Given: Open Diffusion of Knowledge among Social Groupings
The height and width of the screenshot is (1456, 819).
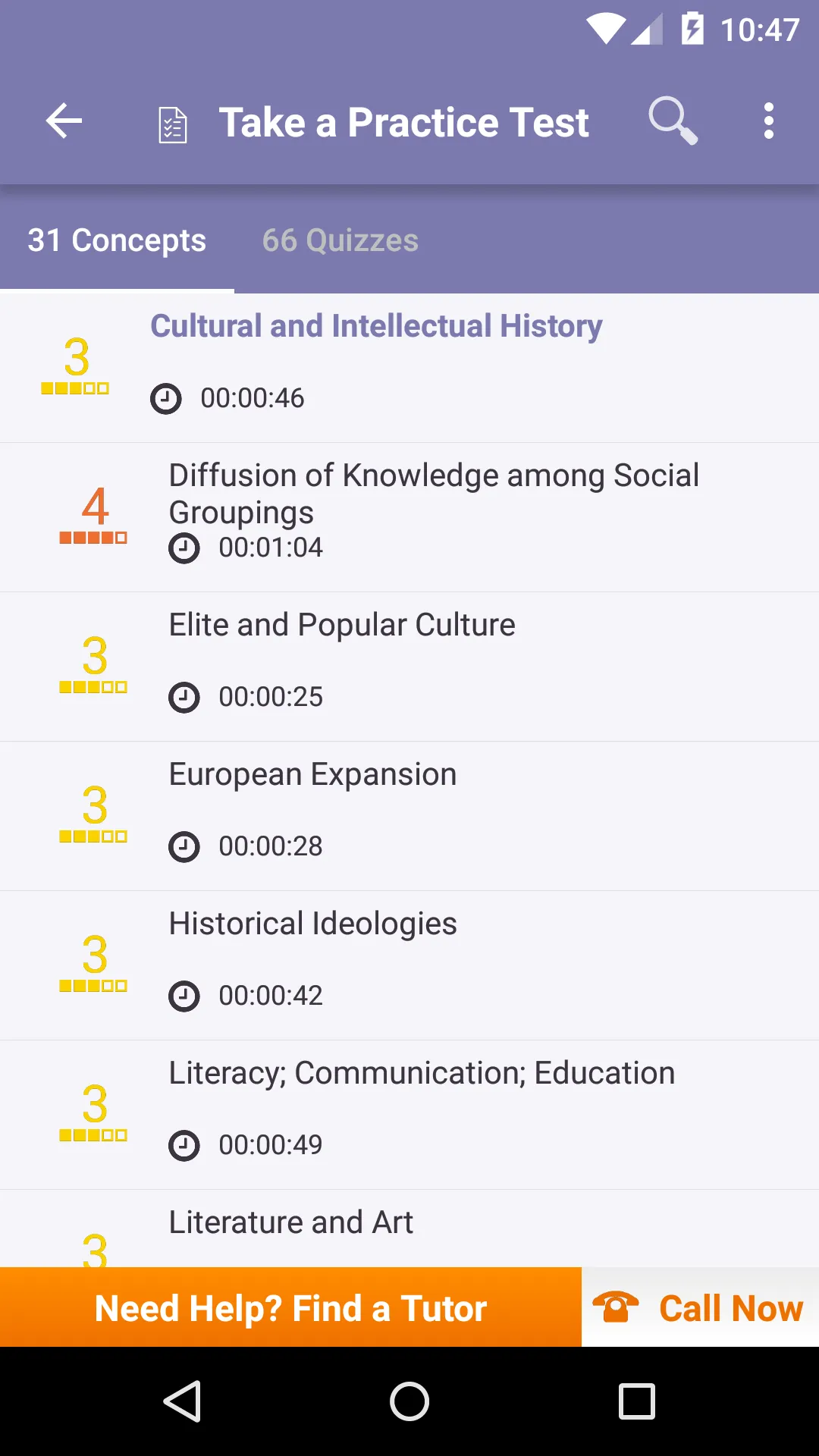Looking at the screenshot, I should [x=409, y=517].
